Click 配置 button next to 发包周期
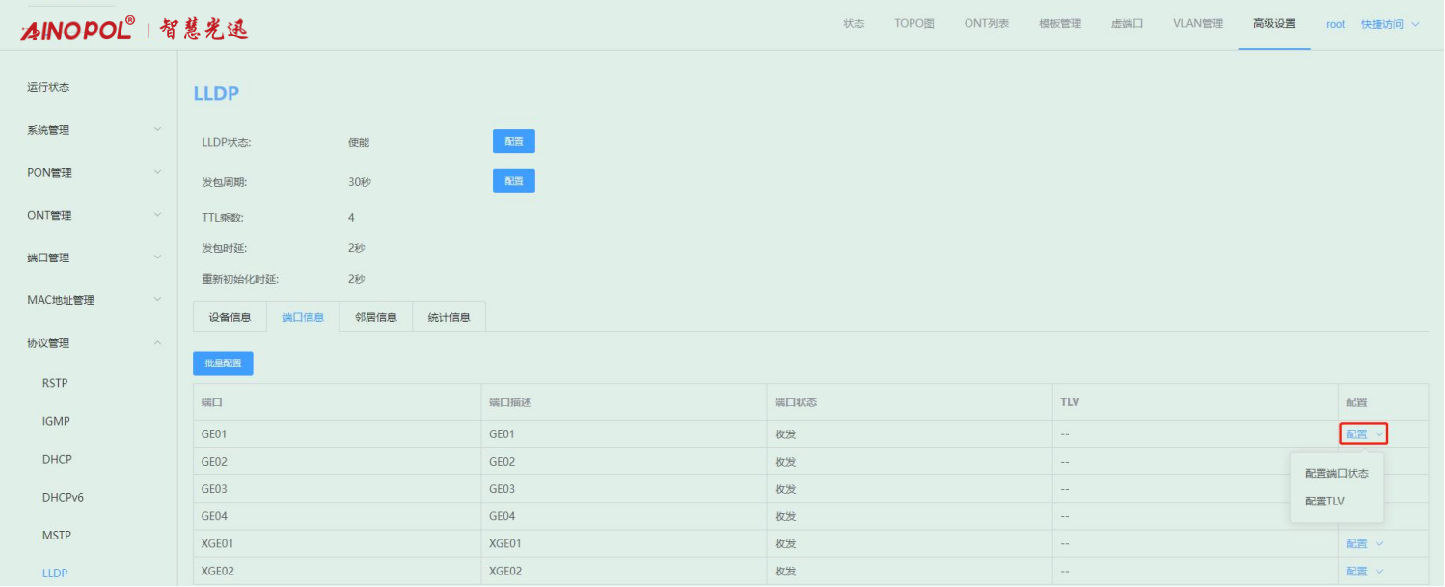Screen dimensions: 1445x587 tap(513, 181)
